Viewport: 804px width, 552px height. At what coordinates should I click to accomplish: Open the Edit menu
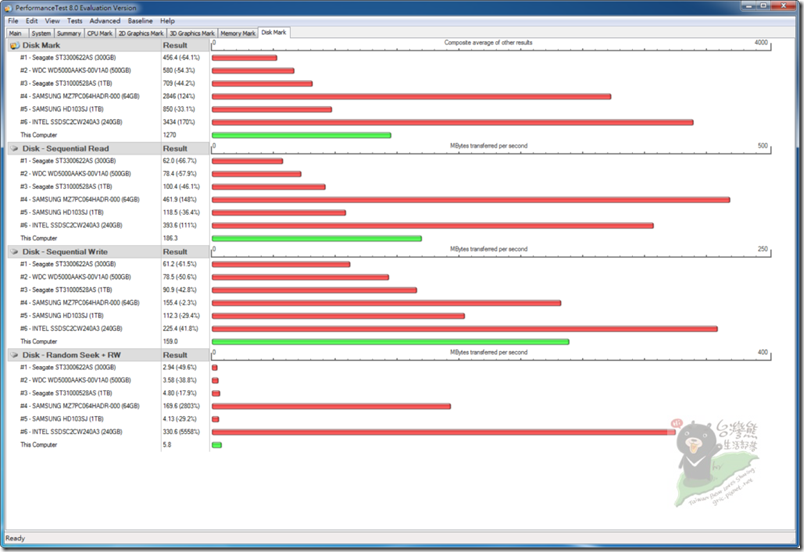(x=32, y=21)
